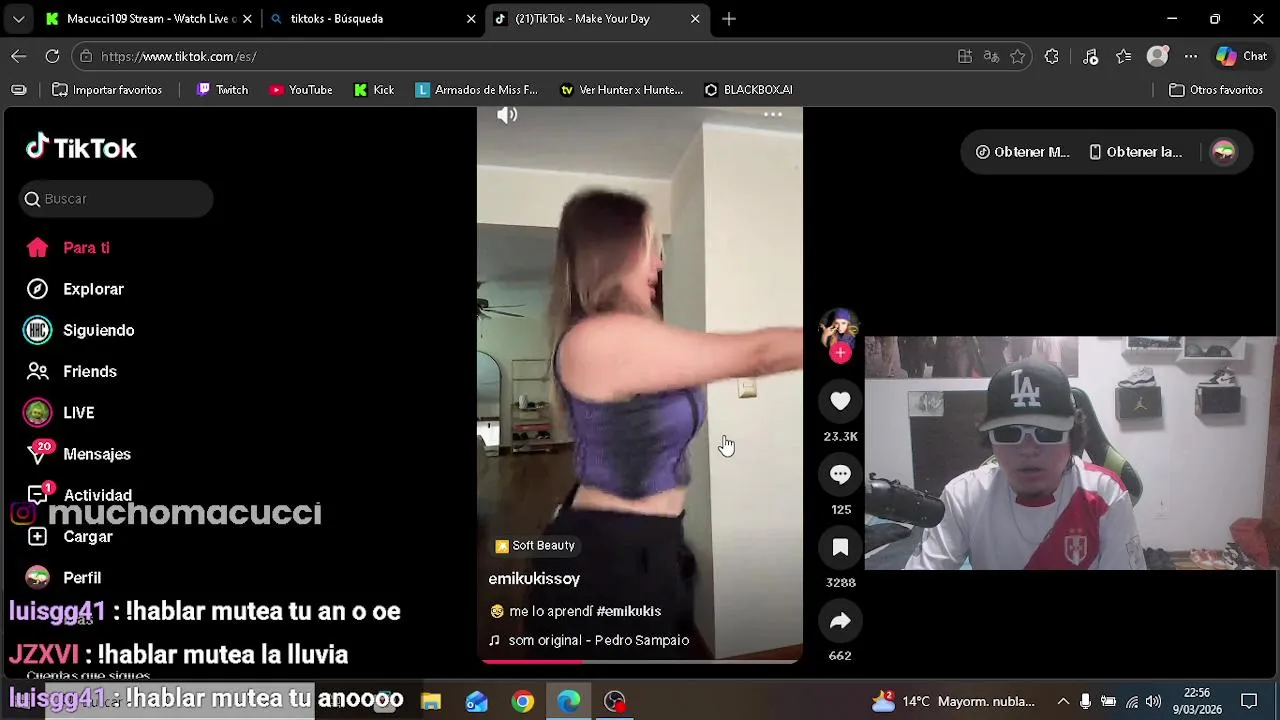This screenshot has height=720, width=1280.
Task: Follow creator via red plus badge
Action: (840, 353)
